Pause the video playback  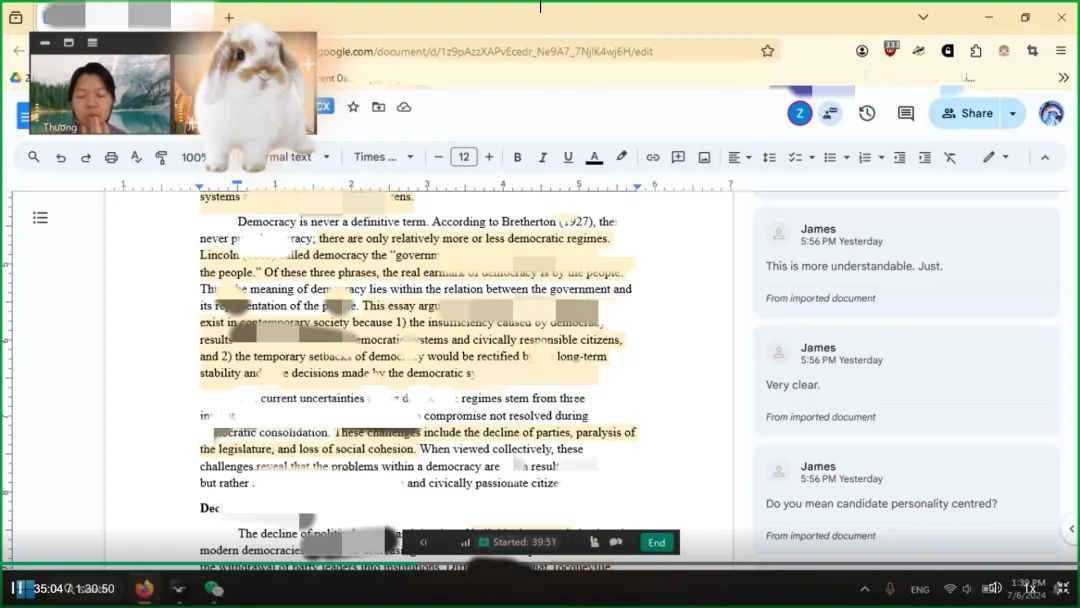pyautogui.click(x=19, y=588)
